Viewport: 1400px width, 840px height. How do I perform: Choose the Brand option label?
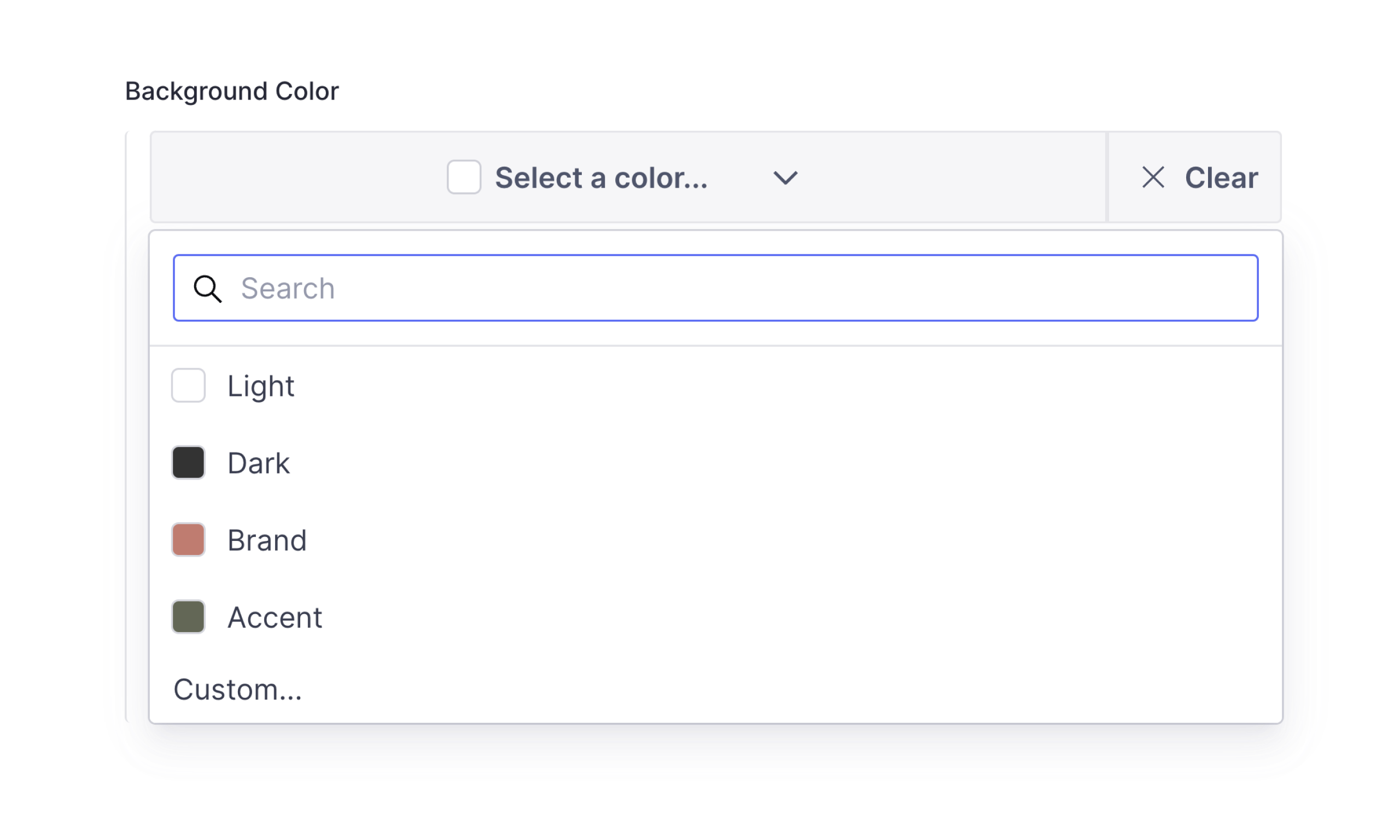coord(266,540)
